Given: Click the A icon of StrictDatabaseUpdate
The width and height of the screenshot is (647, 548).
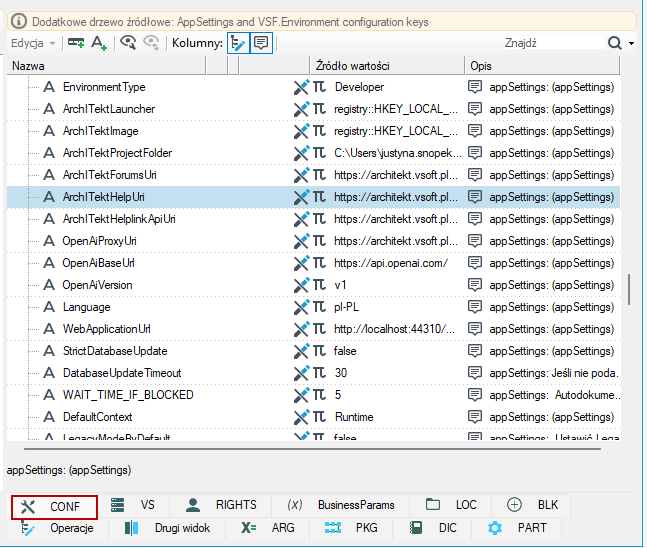Looking at the screenshot, I should 49,351.
